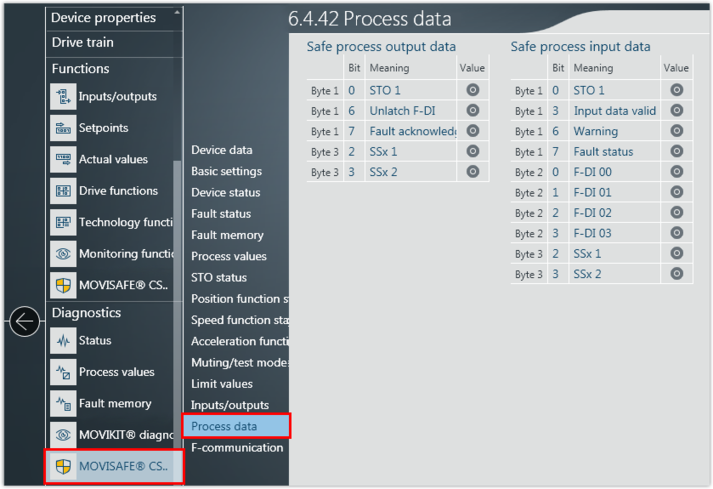Open Monitoring functions eye icon
The image size is (713, 489).
(63, 254)
